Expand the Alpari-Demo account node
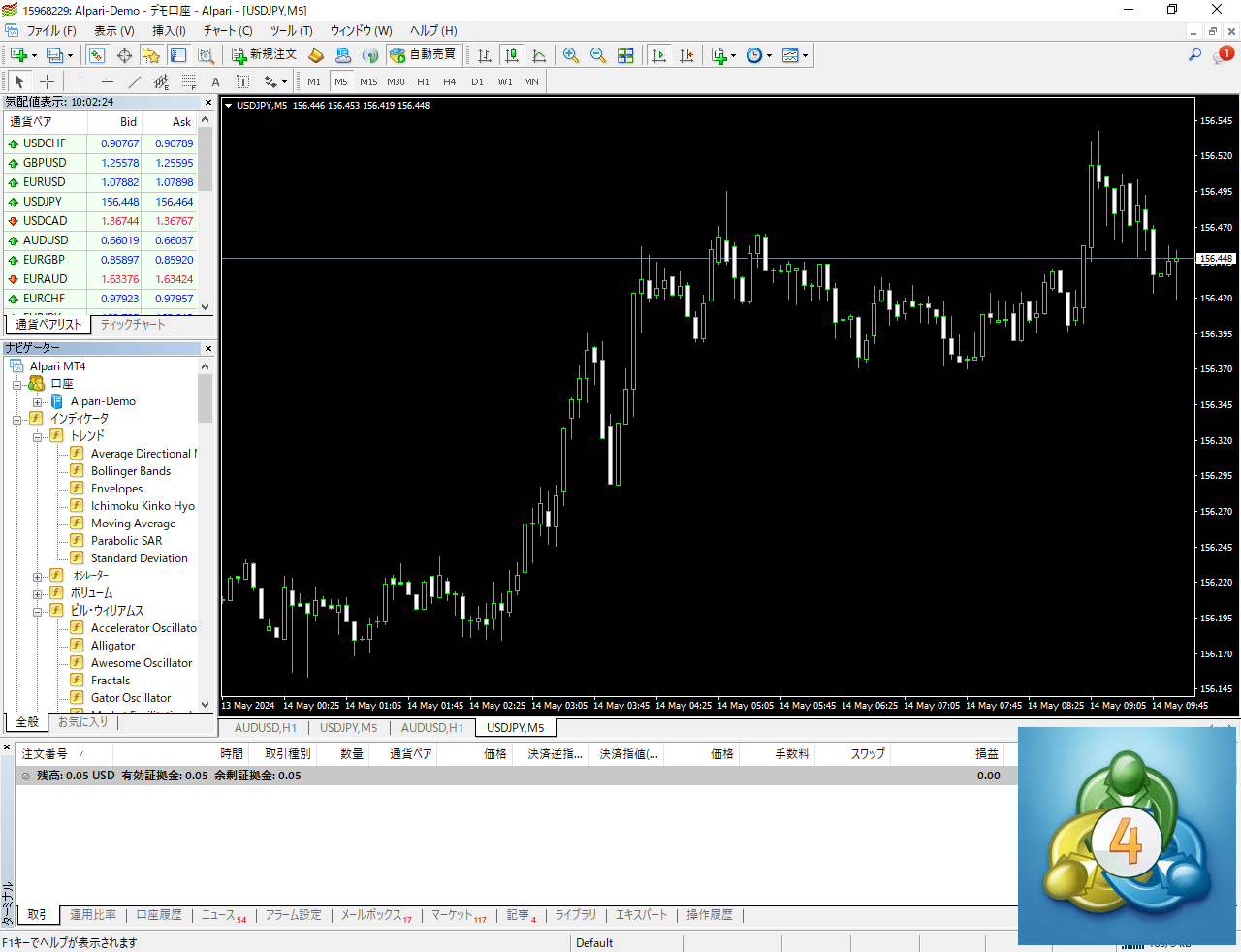Screen dimensions: 1241x952 [37, 401]
